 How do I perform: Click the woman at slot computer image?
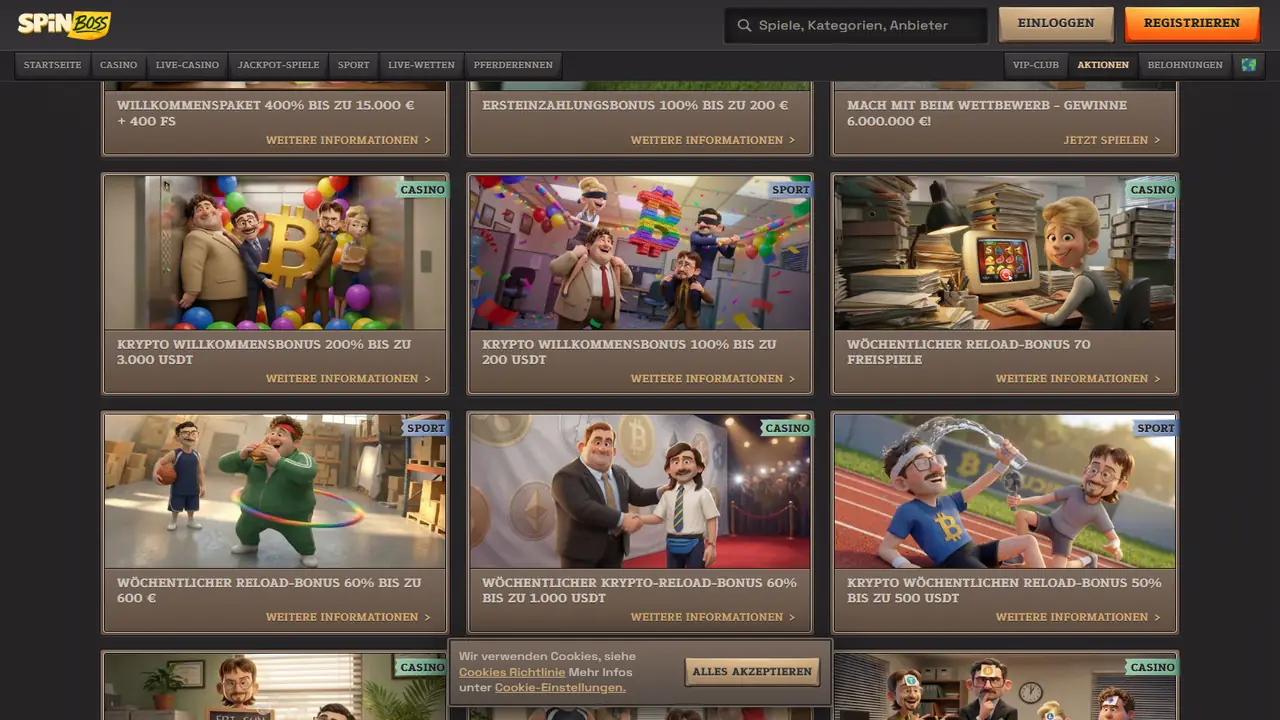coord(1005,253)
